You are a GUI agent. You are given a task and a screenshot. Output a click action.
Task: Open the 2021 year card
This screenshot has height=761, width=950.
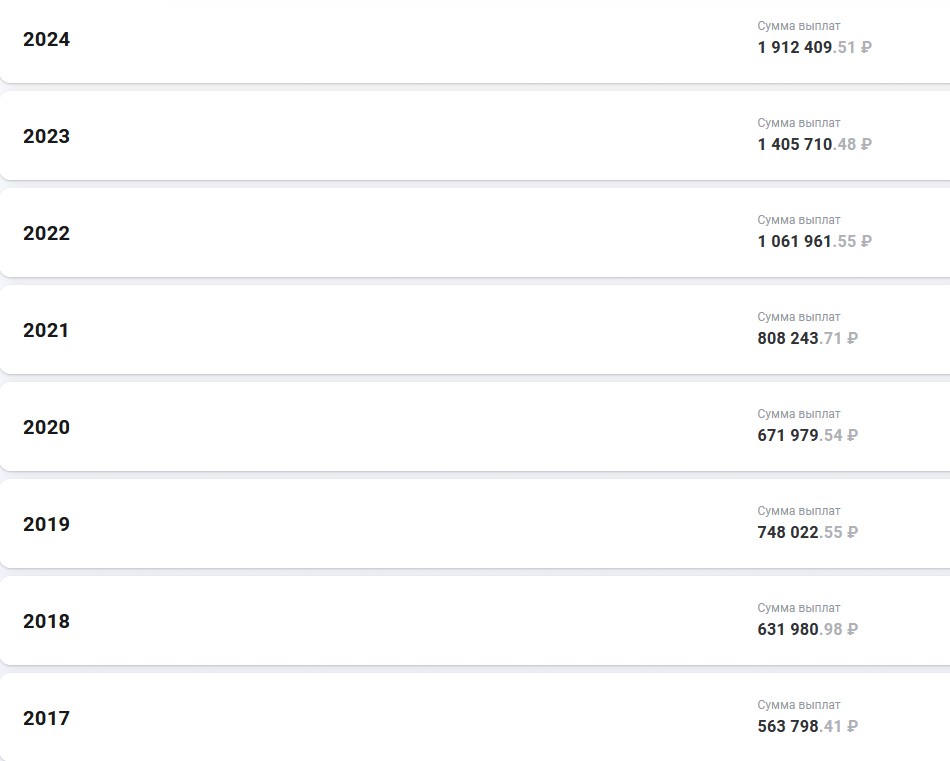(x=475, y=330)
